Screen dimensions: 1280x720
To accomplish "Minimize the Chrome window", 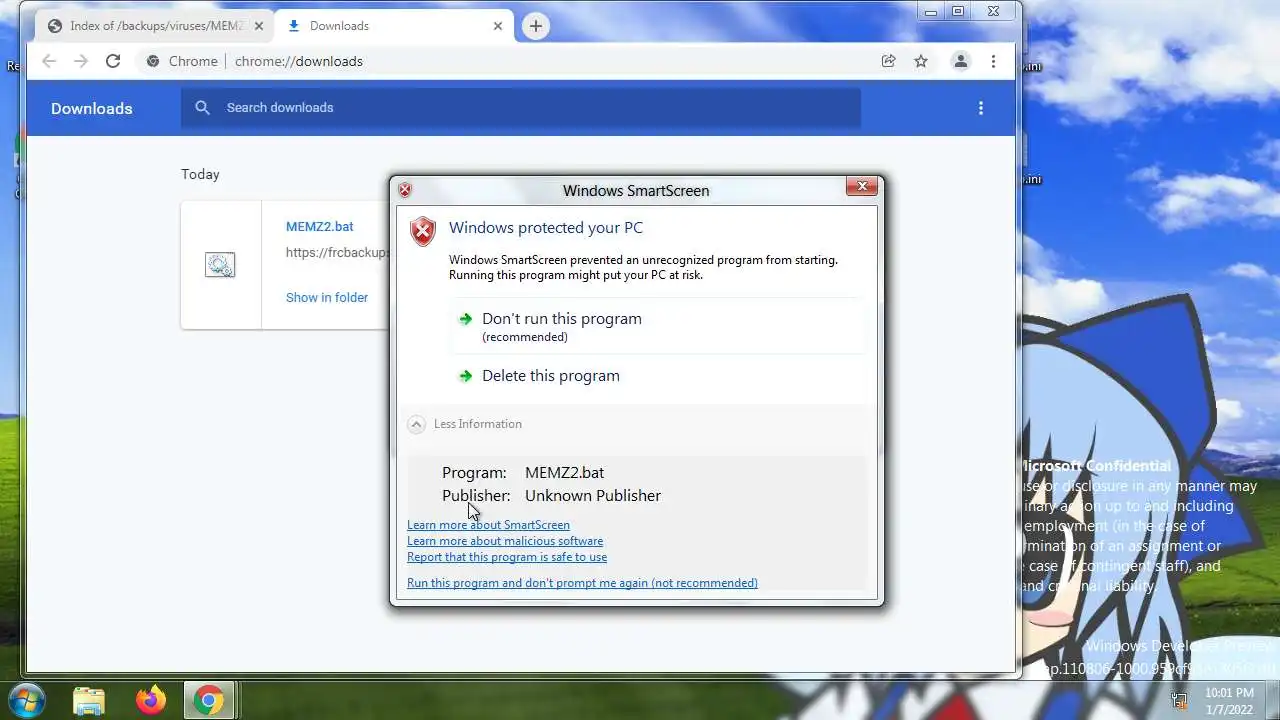I will pos(931,12).
